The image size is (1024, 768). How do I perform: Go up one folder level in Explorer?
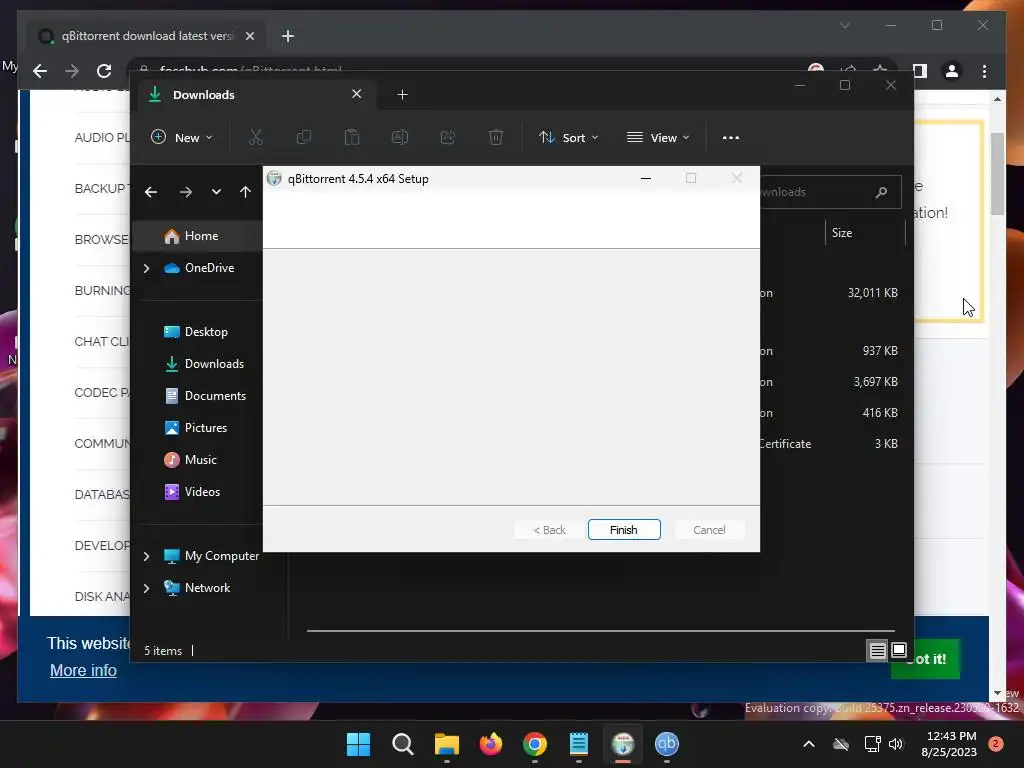pos(245,192)
